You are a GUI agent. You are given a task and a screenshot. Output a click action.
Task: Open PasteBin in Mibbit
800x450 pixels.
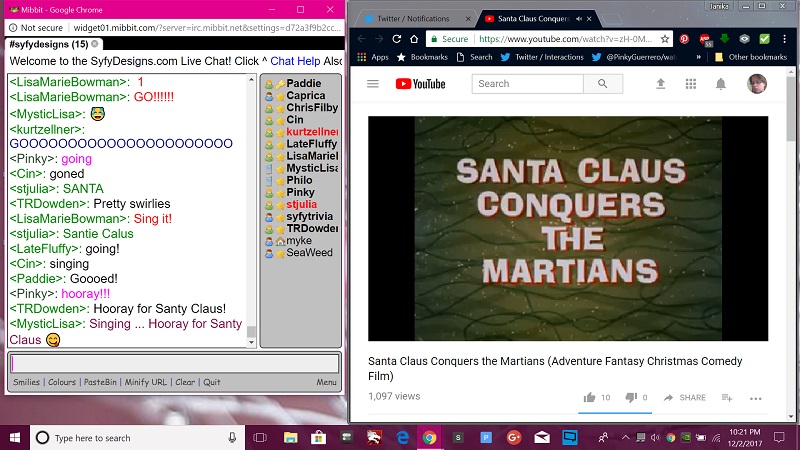100,382
